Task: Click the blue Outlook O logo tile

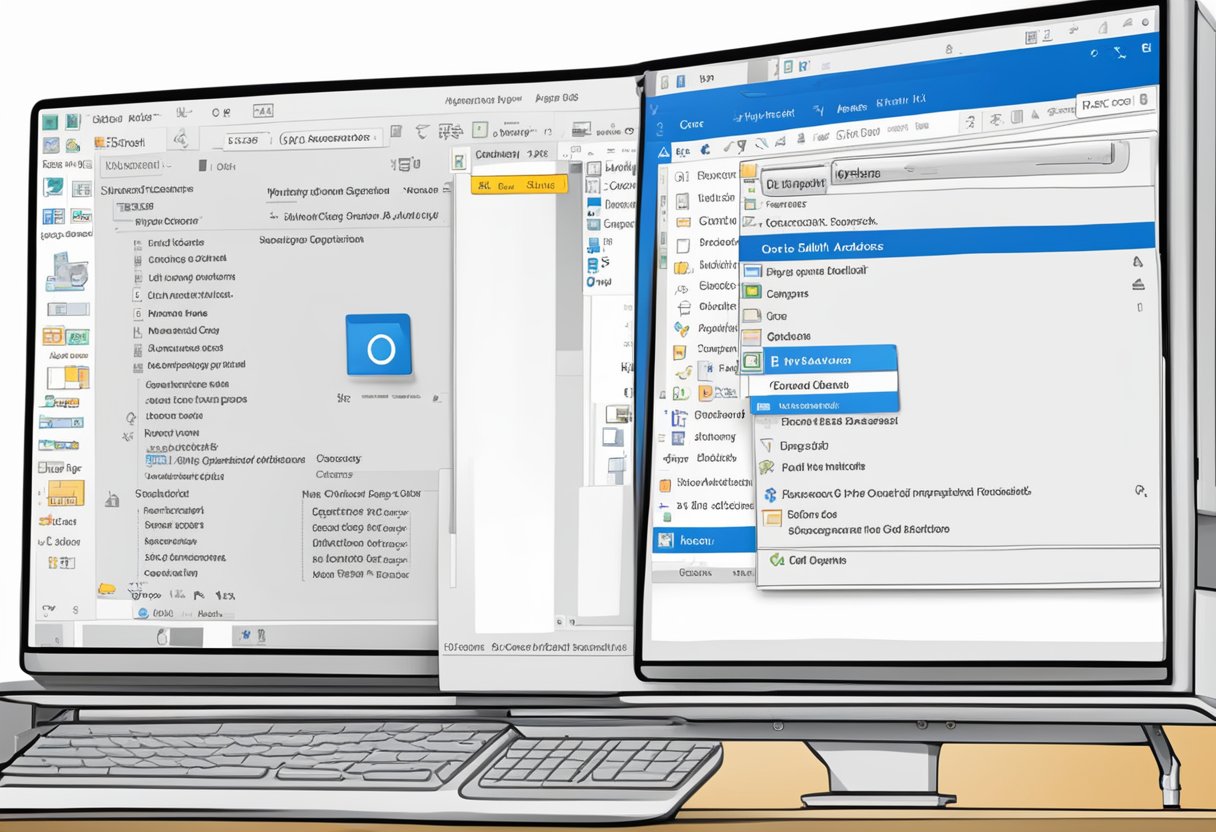Action: tap(379, 346)
